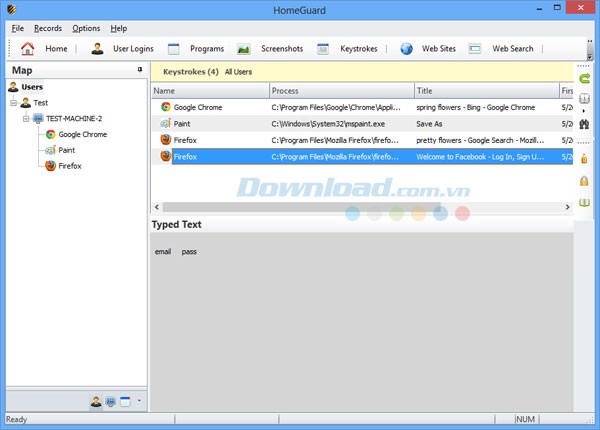Go to Home in the toolbar
This screenshot has height=430, width=600.
pyautogui.click(x=45, y=48)
